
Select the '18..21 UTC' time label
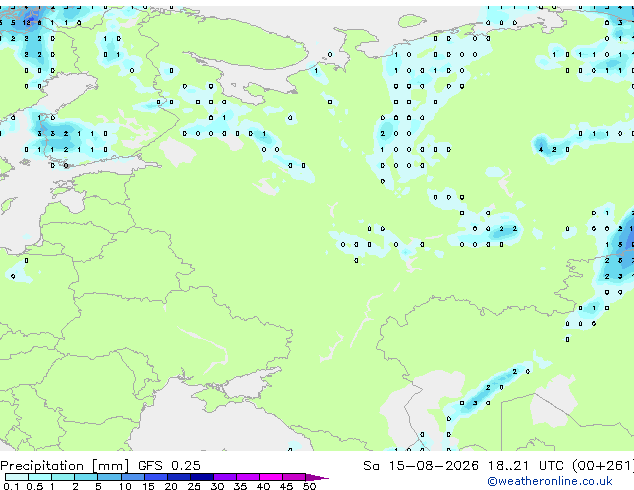pos(525,466)
